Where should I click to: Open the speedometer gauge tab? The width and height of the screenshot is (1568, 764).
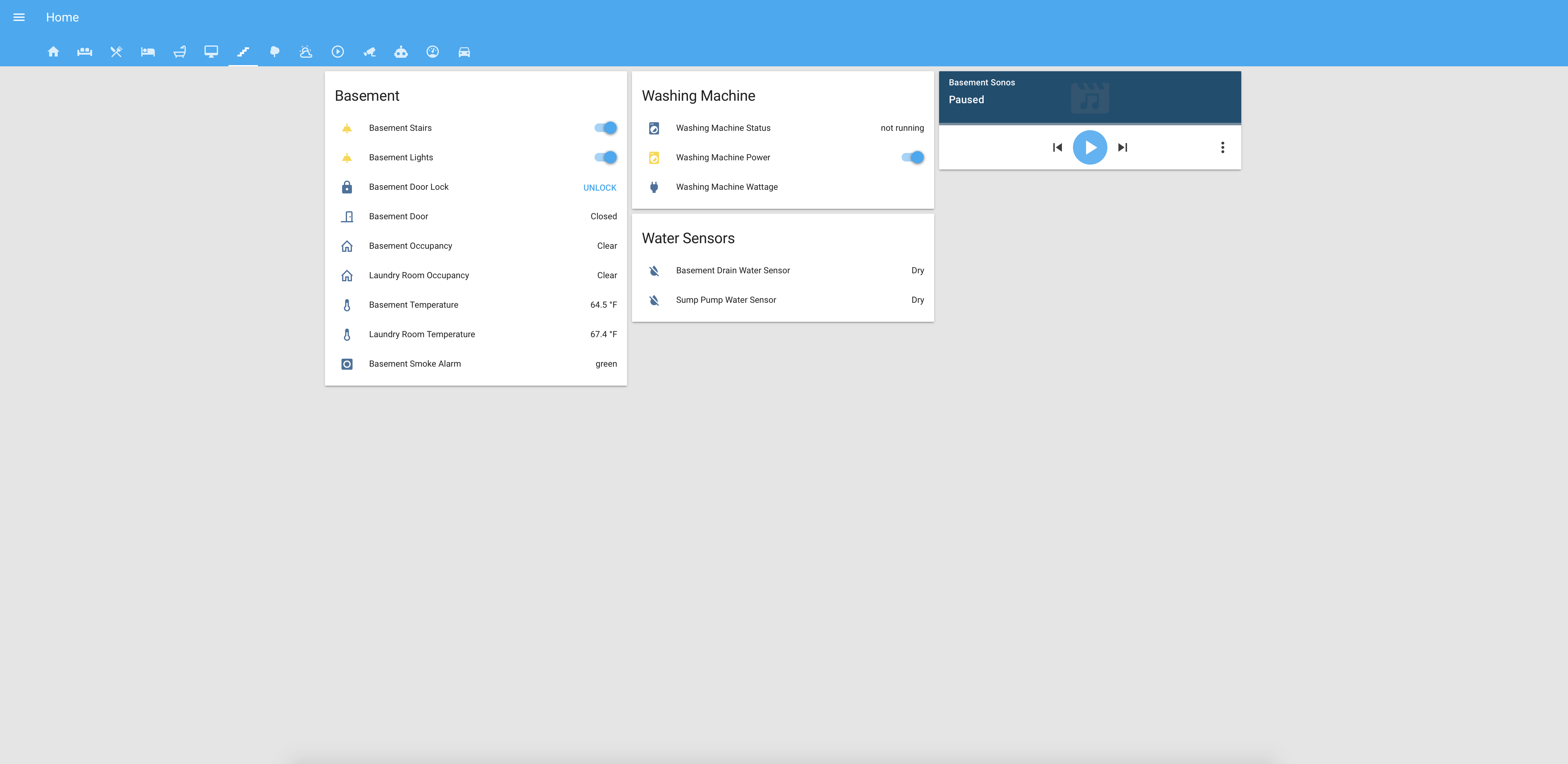tap(433, 52)
